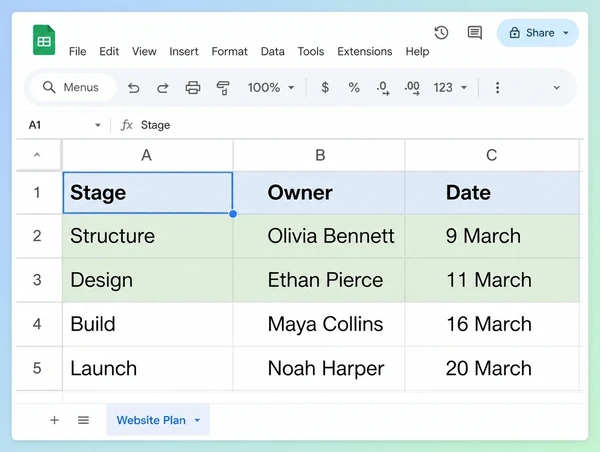This screenshot has height=452, width=600.
Task: Select the 9 March cell
Action: [492, 236]
